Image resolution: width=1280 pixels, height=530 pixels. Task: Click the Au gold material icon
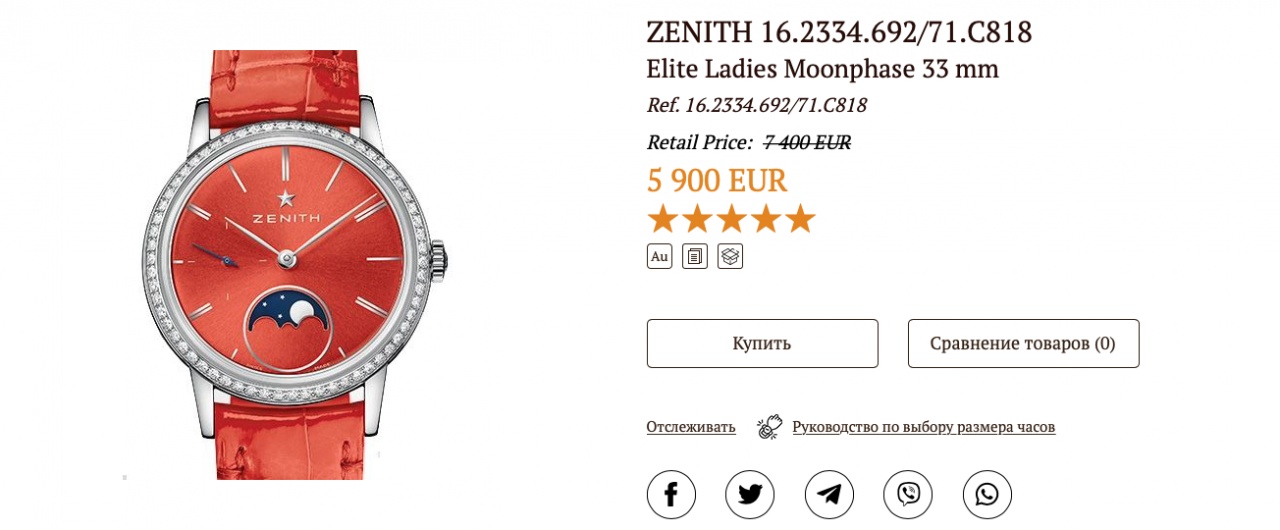click(x=659, y=256)
